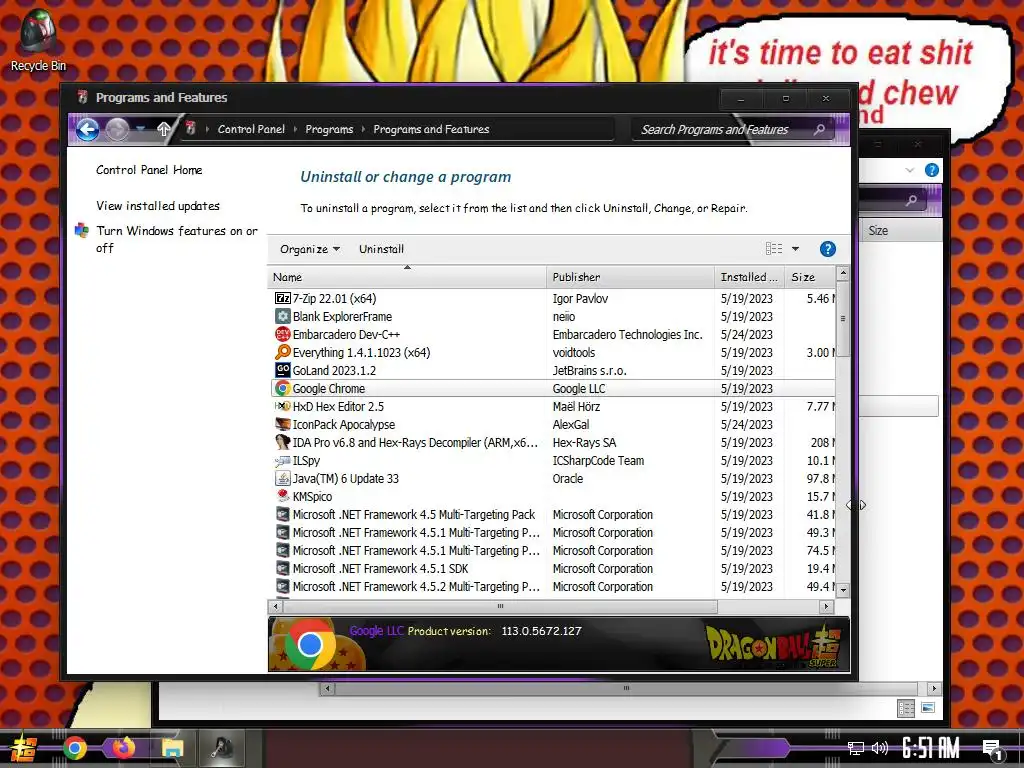1024x768 pixels.
Task: Click the search magnifier in Programs and Features
Action: pos(819,129)
